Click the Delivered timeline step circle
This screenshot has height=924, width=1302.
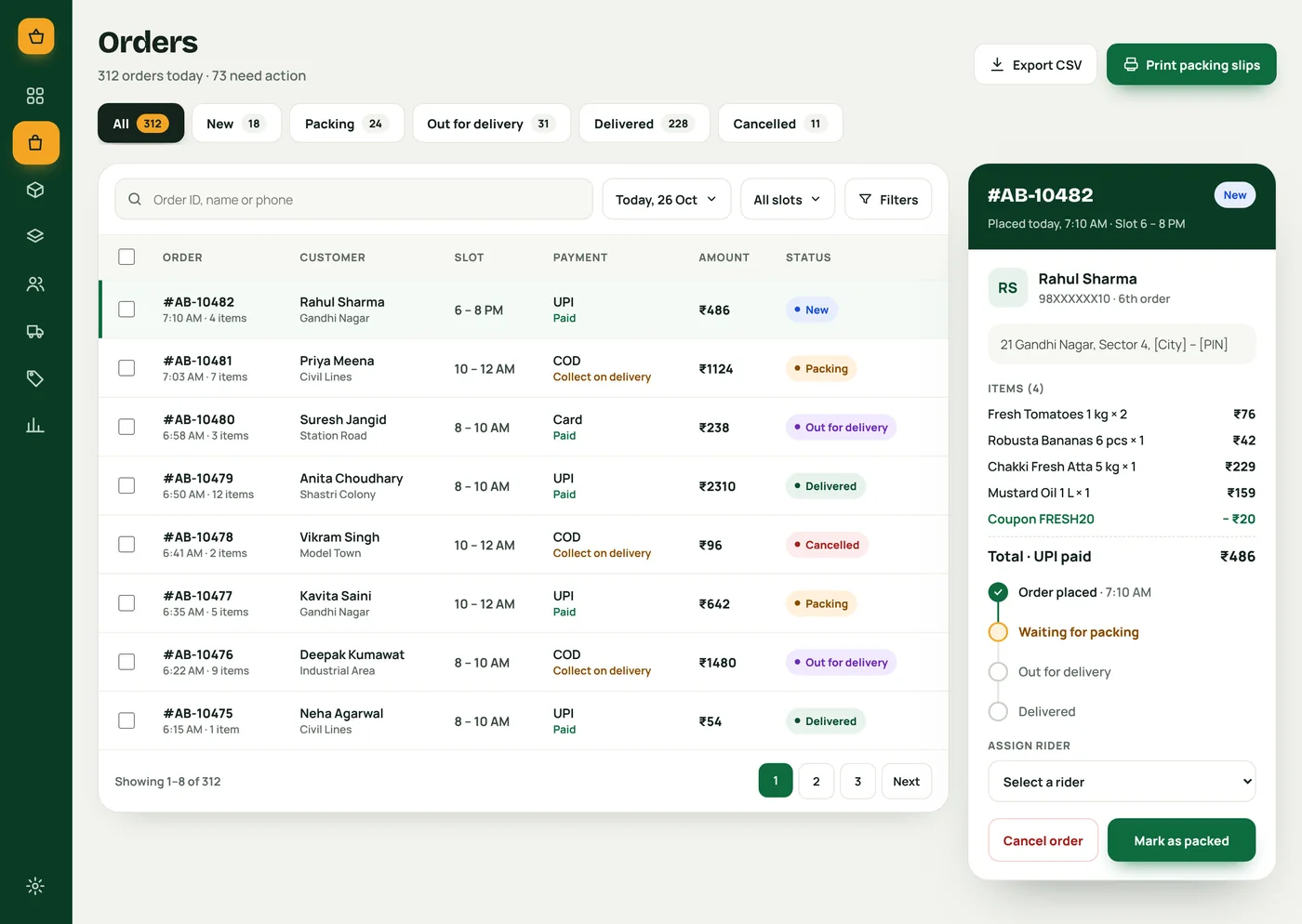tap(998, 712)
